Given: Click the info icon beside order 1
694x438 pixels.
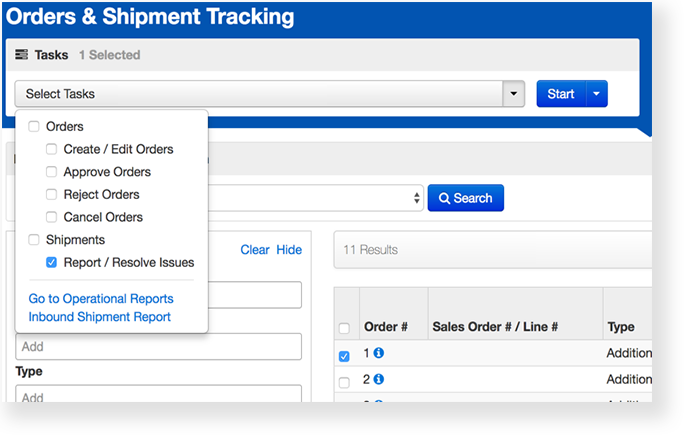Looking at the screenshot, I should coord(379,353).
